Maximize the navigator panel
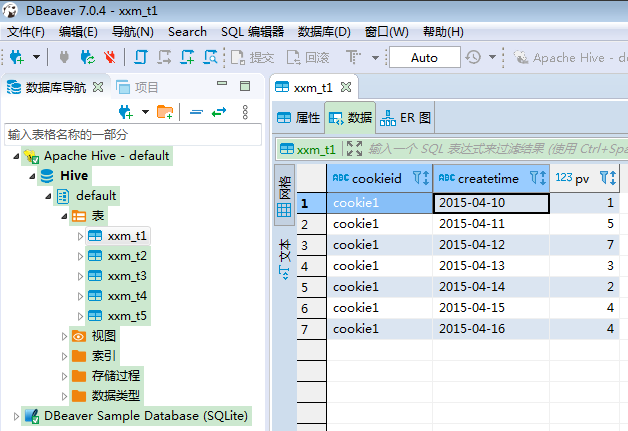 tap(245, 86)
